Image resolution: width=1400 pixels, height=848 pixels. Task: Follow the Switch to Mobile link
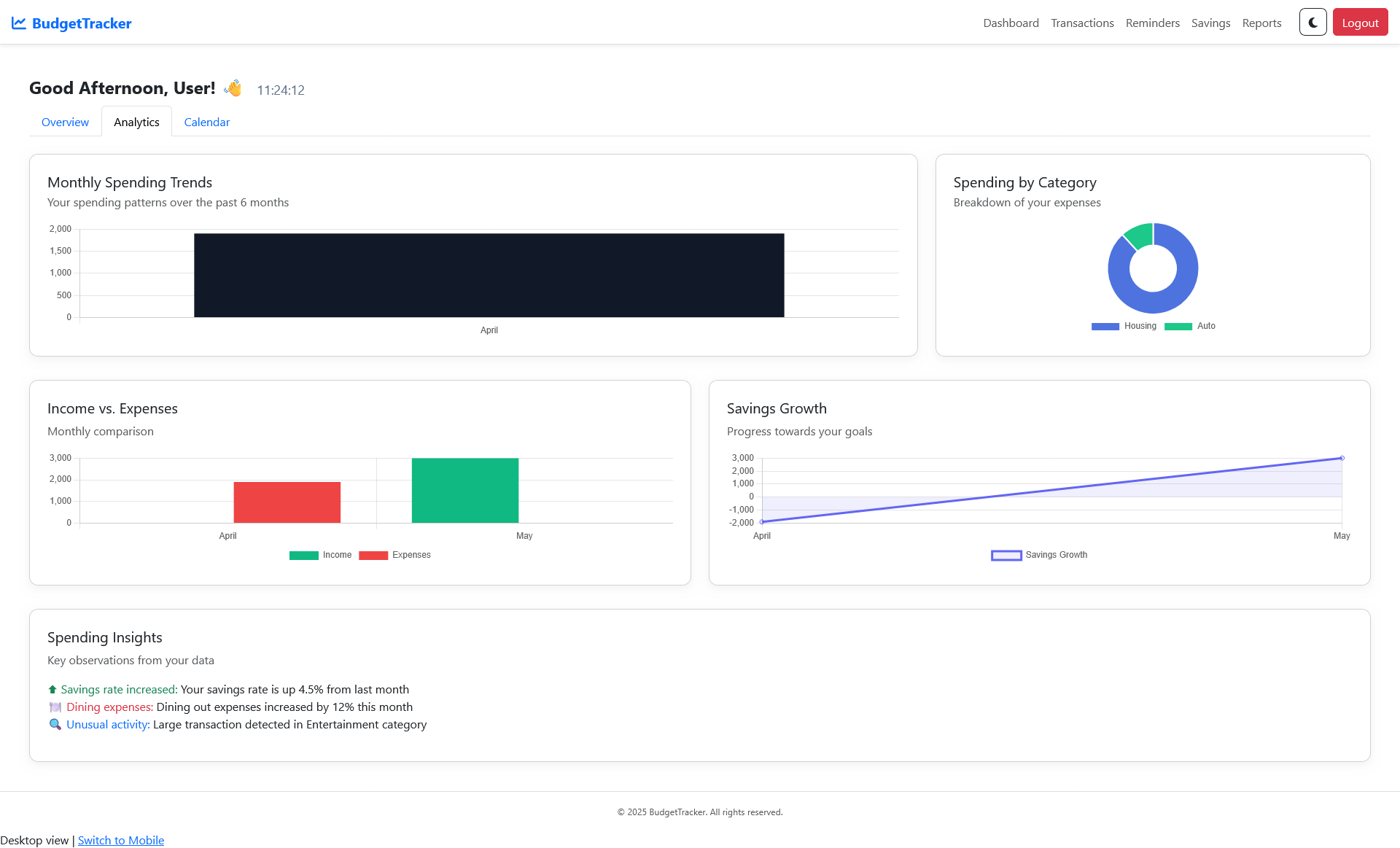(120, 840)
